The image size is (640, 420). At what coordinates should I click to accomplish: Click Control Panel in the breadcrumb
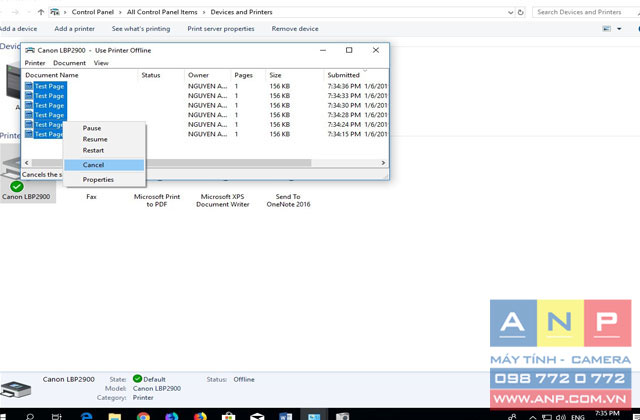tap(93, 12)
